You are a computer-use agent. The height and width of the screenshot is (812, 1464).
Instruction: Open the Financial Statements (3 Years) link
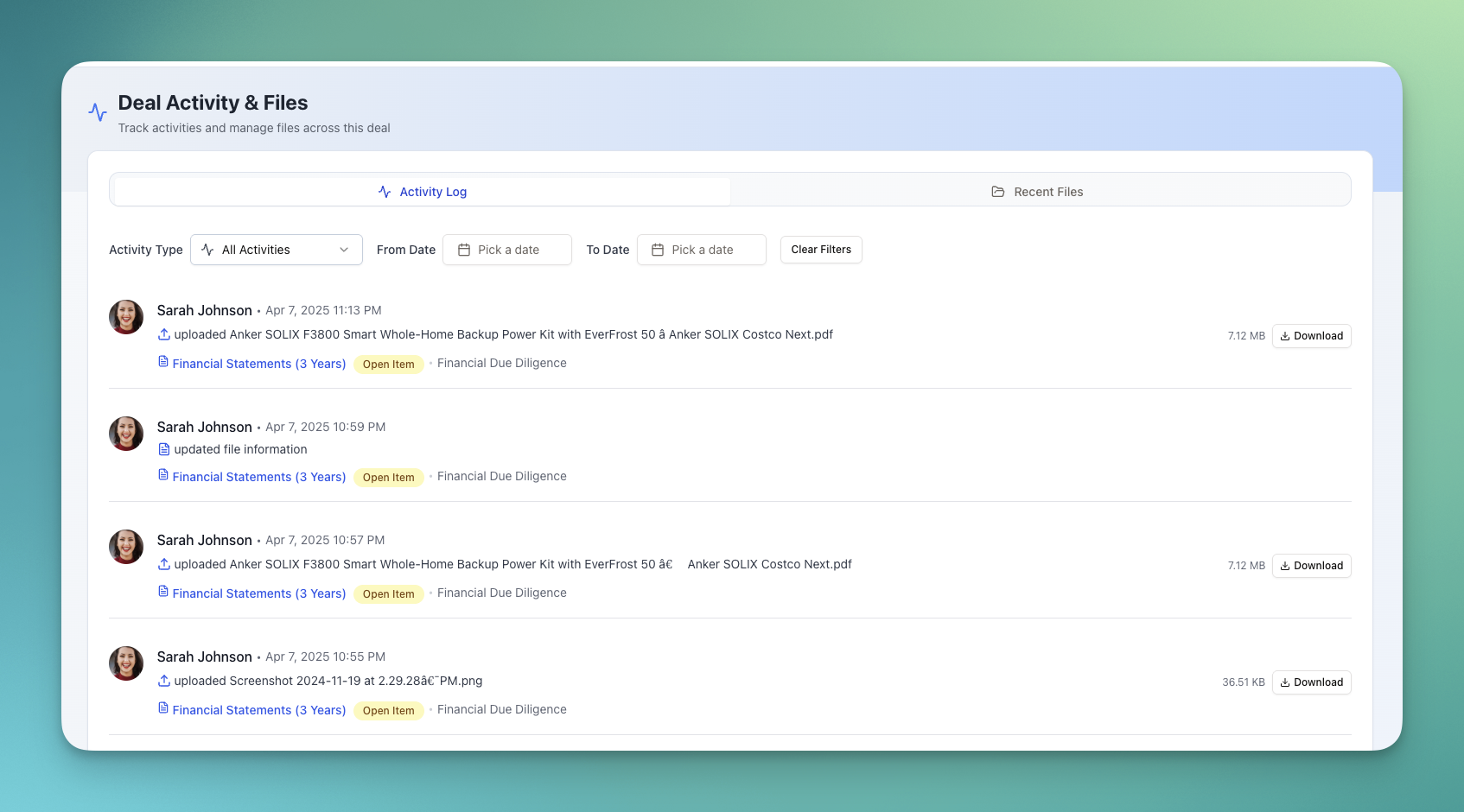(259, 363)
